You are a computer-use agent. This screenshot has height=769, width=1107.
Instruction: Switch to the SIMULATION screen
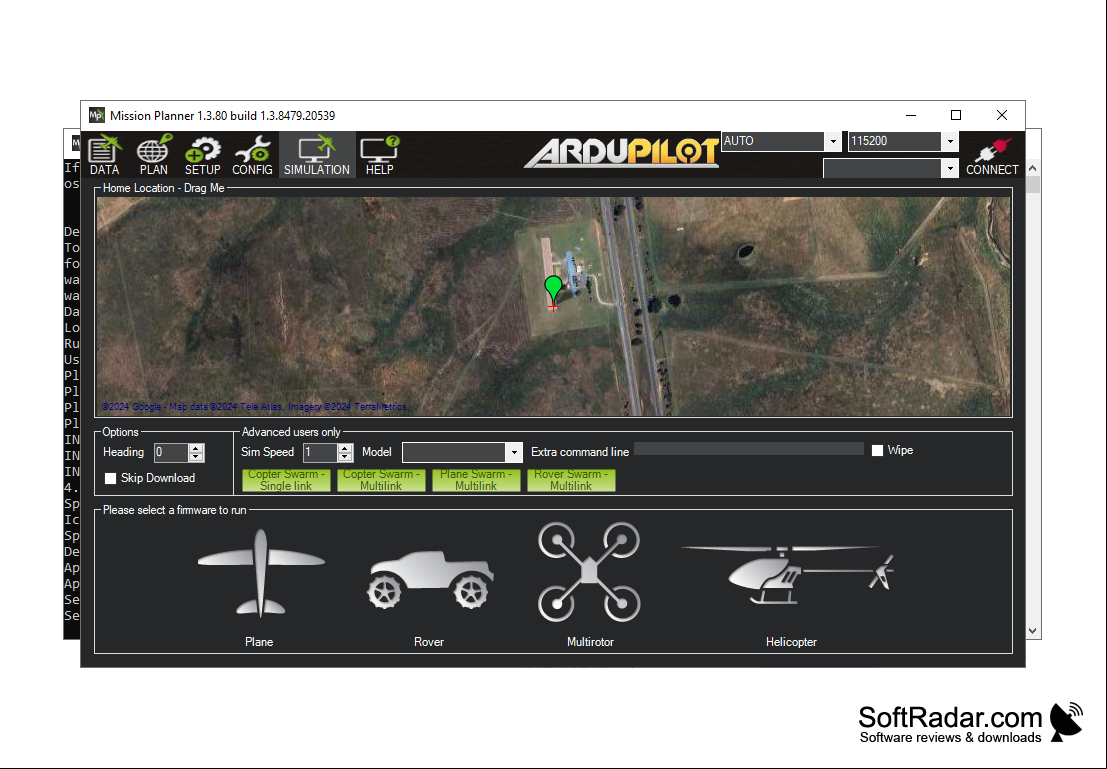pos(317,154)
